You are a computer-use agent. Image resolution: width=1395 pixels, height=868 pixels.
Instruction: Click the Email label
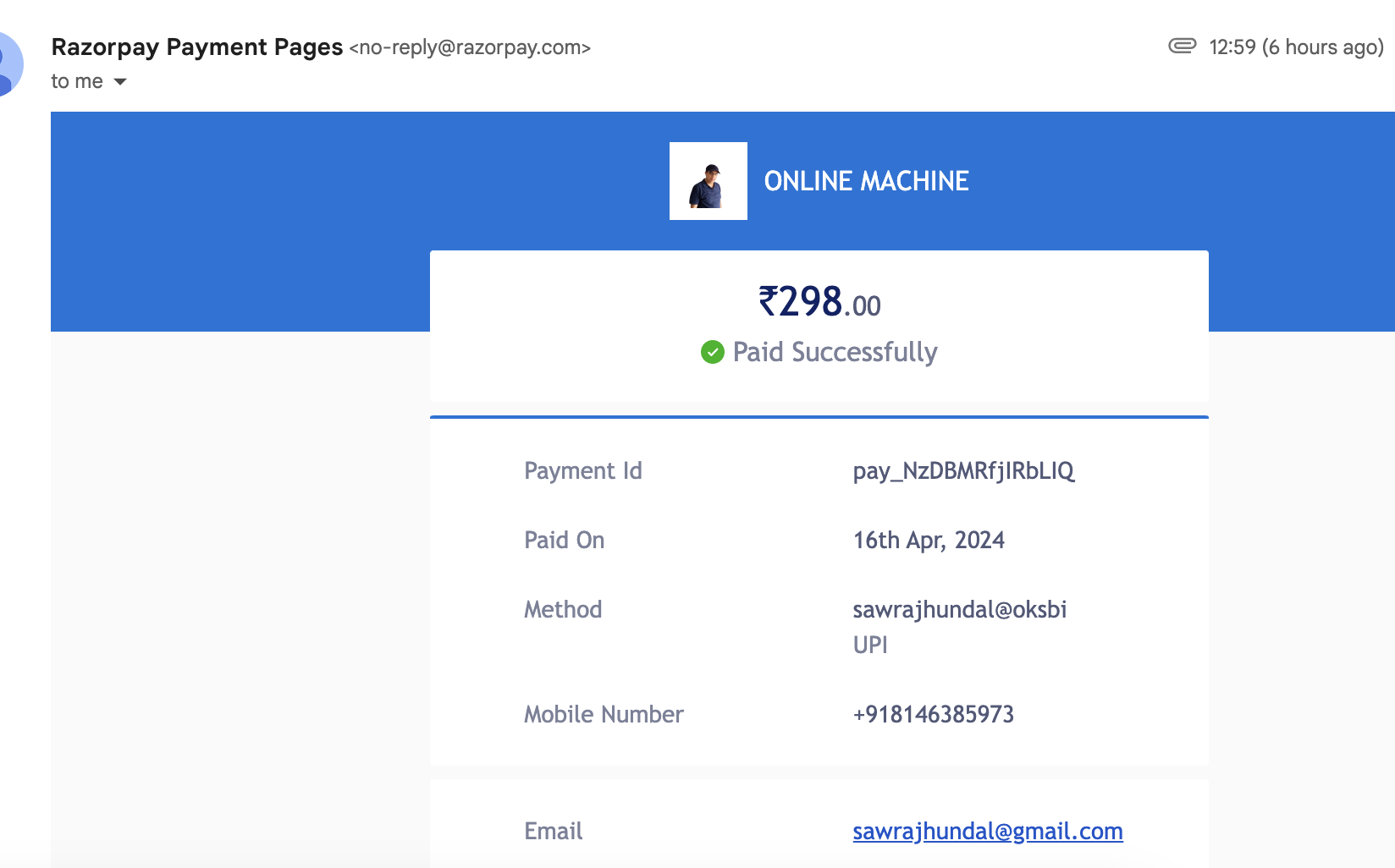tap(554, 831)
